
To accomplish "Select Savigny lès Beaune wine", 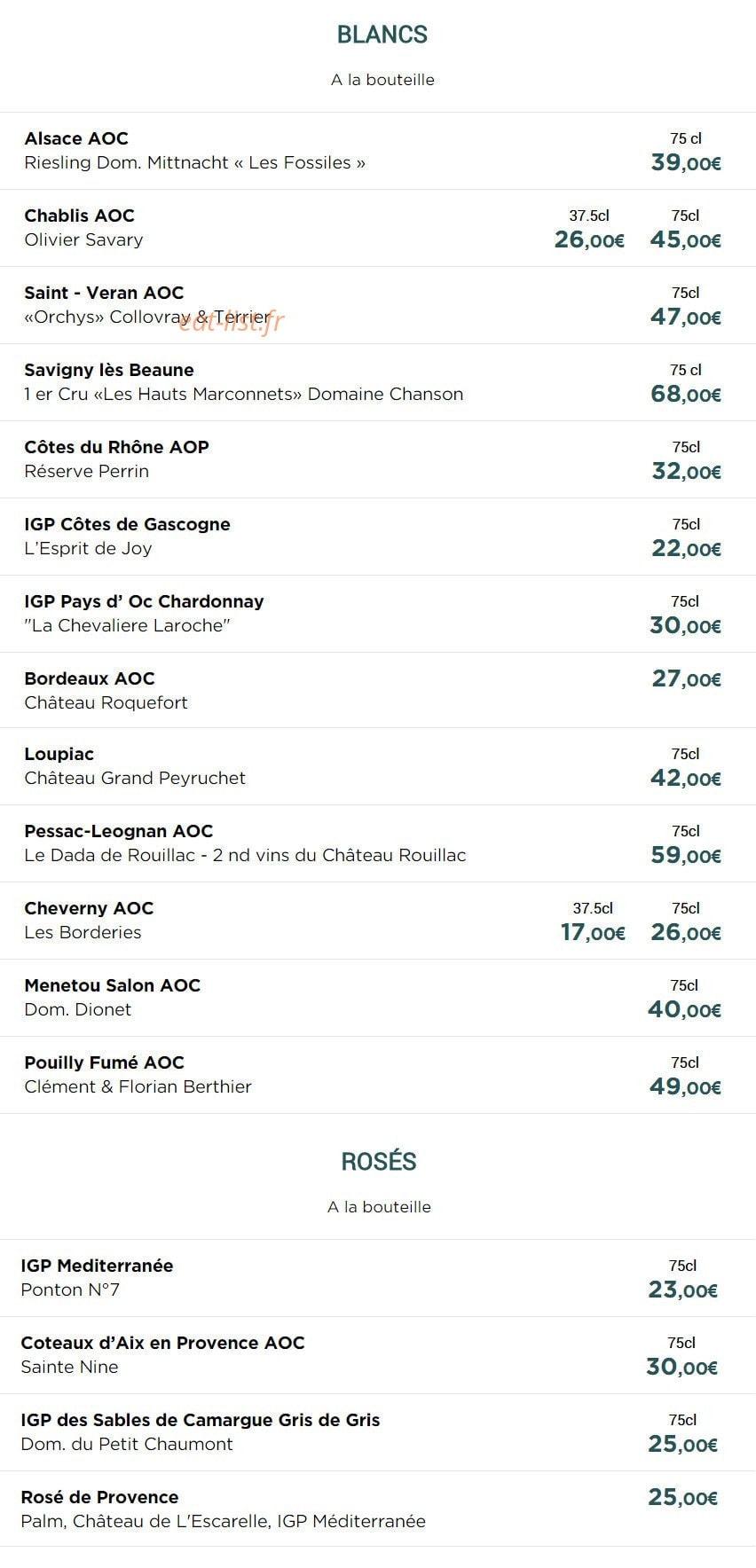I will pyautogui.click(x=378, y=382).
